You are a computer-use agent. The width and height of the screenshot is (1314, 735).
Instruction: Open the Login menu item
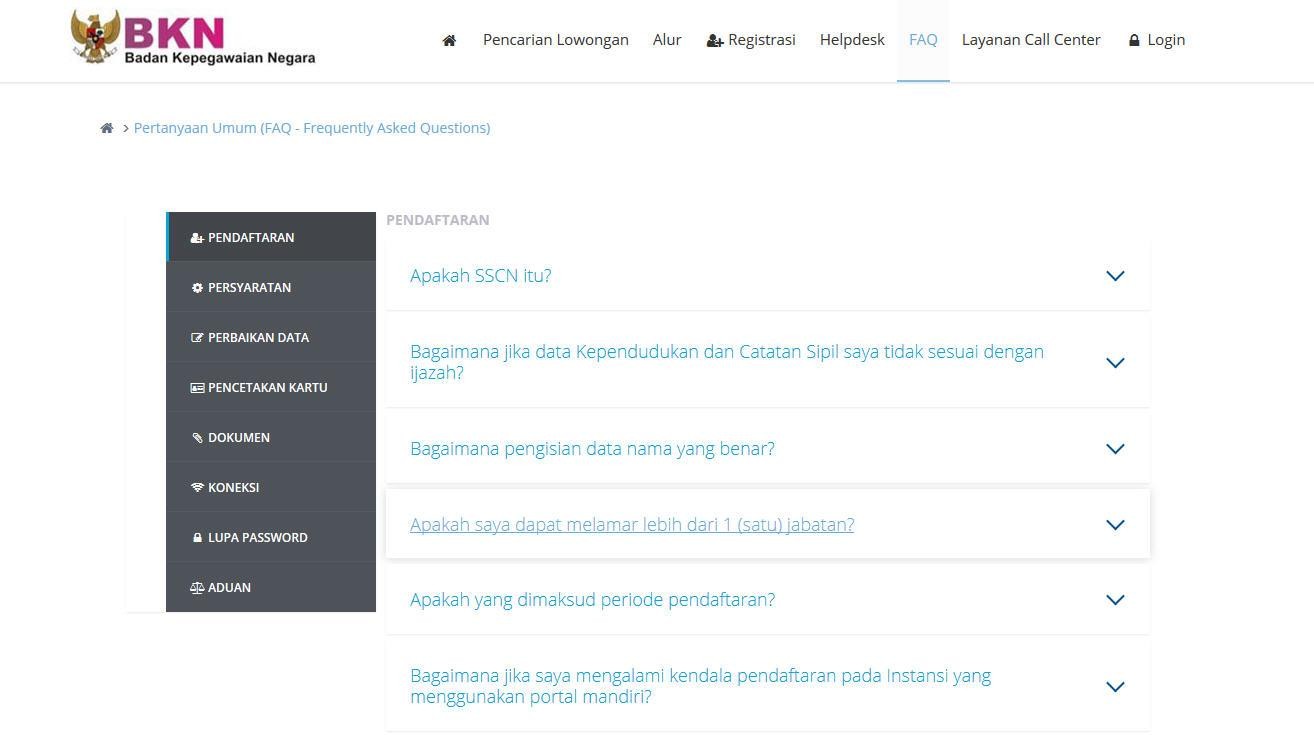pos(1157,40)
